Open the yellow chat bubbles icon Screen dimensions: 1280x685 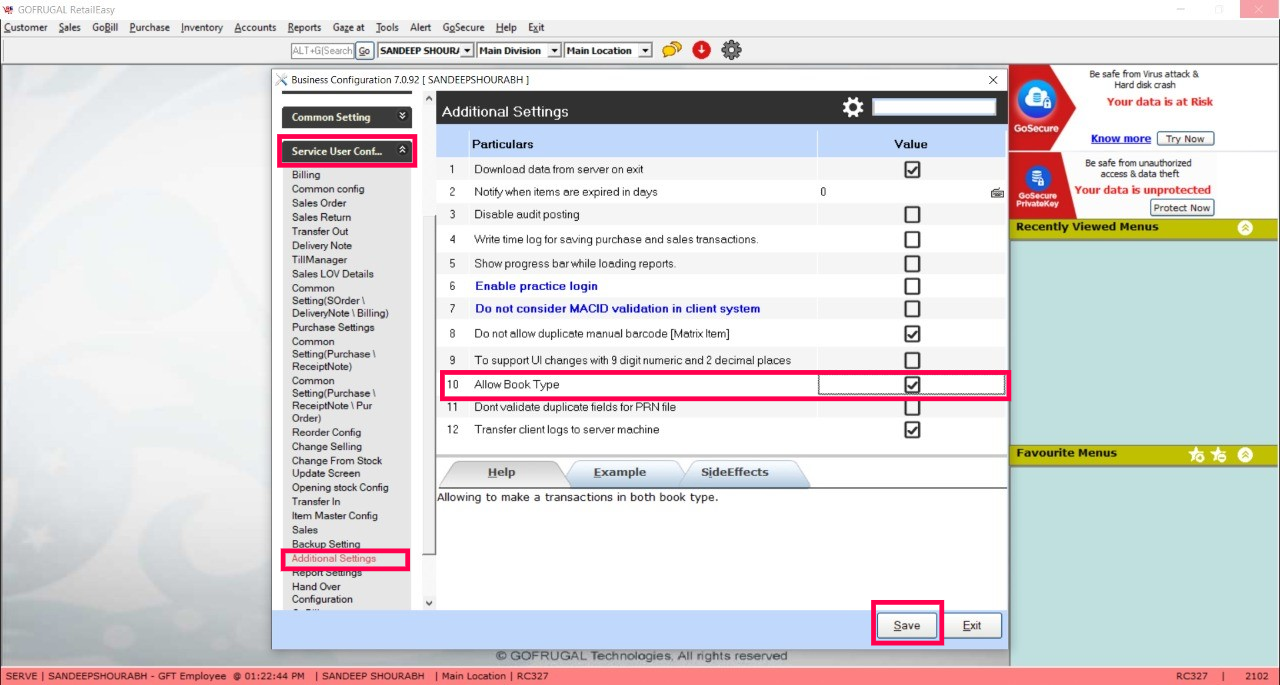tap(671, 50)
